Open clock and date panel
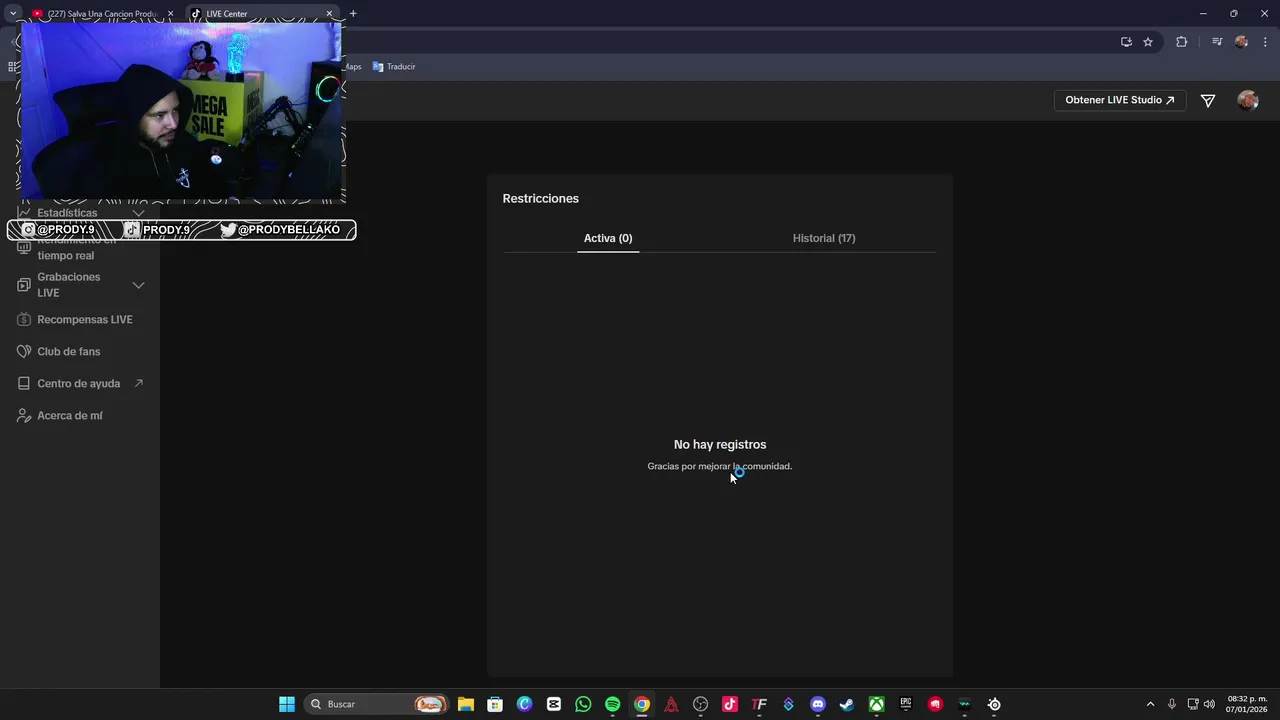The image size is (1280, 720). 1247,704
